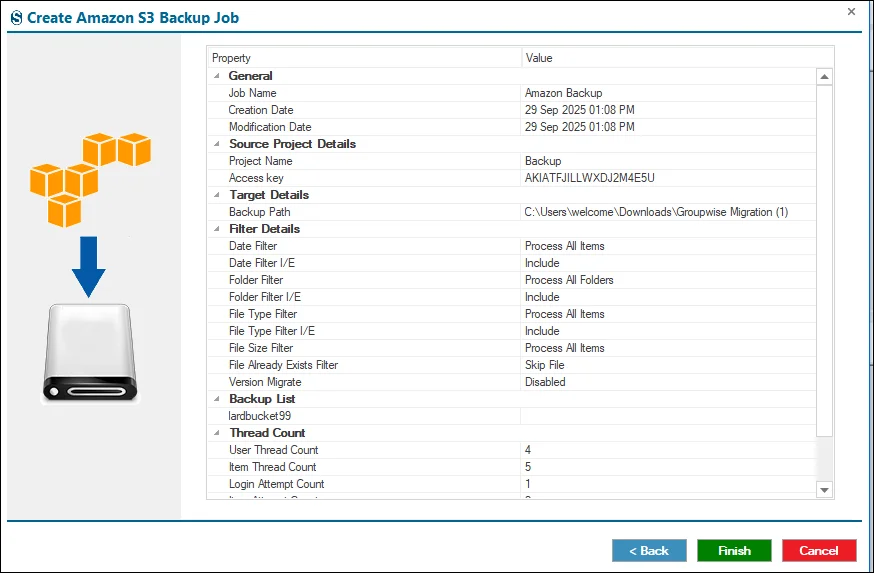874x573 pixels.
Task: Select the Date Filter row
Action: [511, 246]
